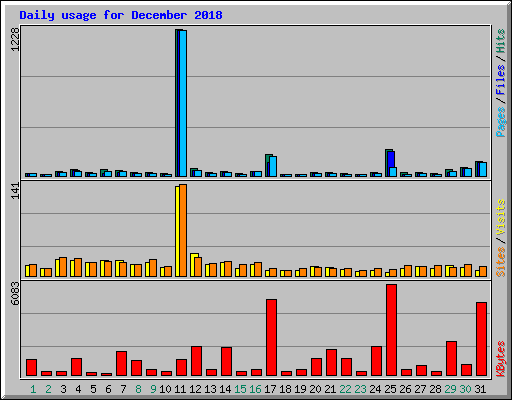Viewport: 512px width, 400px height.
Task: Click the red KBytes bar for day 17
Action: point(271,337)
